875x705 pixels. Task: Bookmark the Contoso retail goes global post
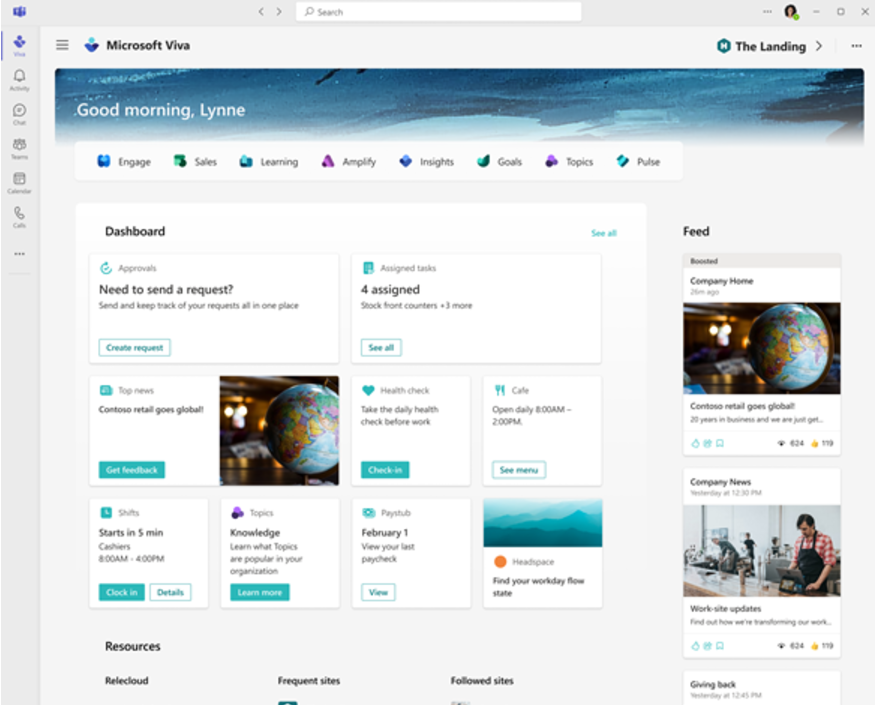pos(719,443)
